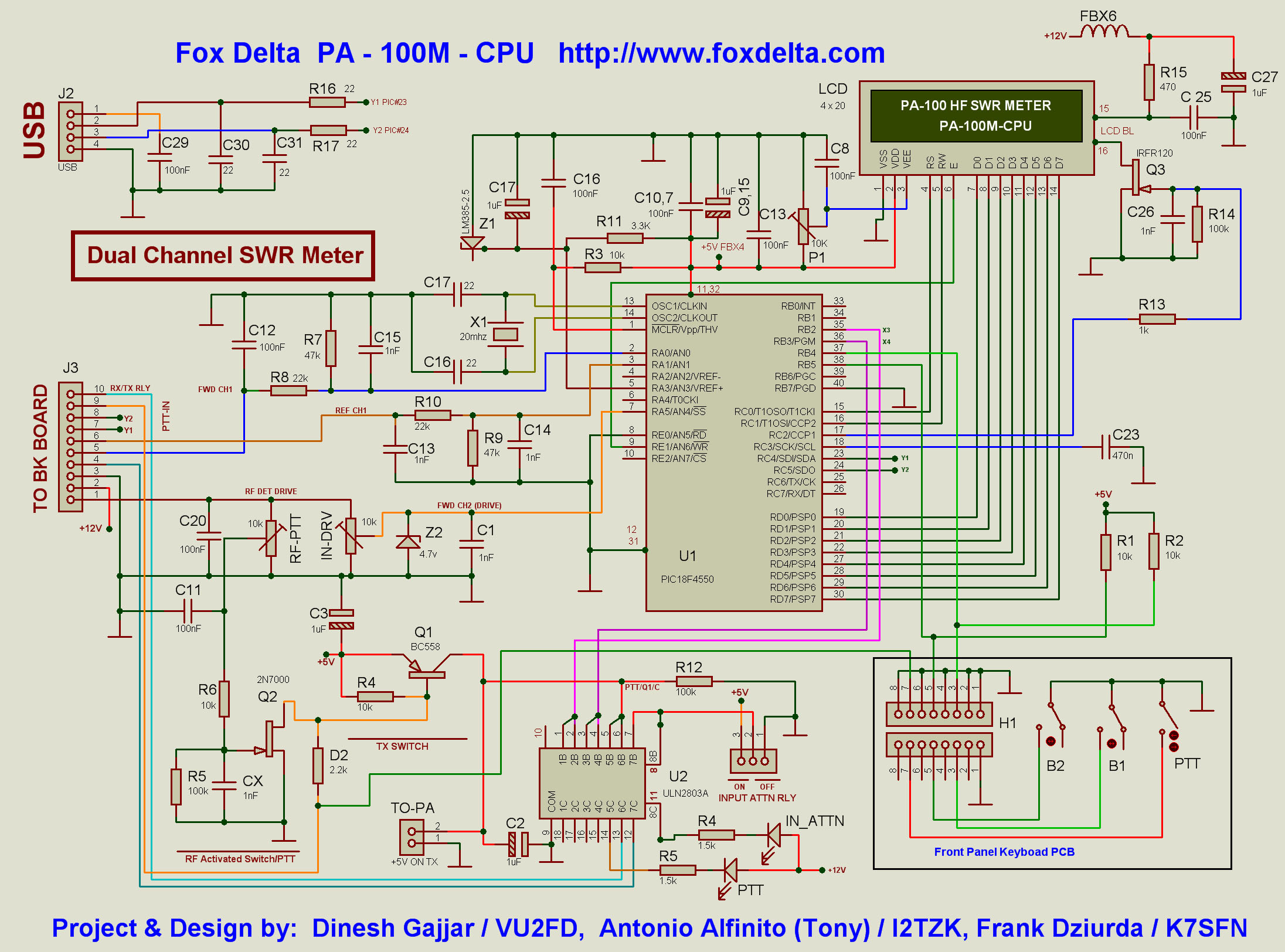Click the RF-PTT 10k trimmer symbol
1285x952 pixels.
point(271,537)
